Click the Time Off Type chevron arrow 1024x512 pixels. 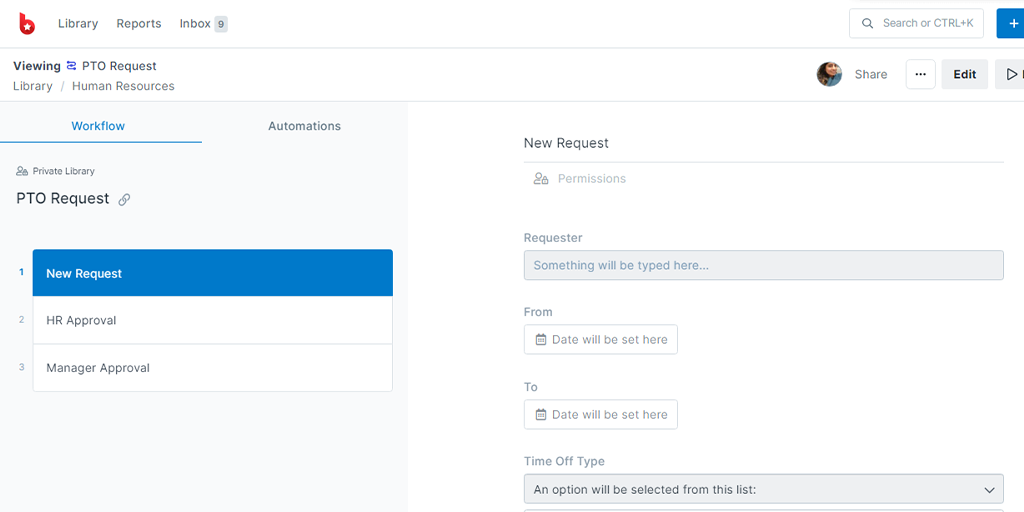pyautogui.click(x=989, y=490)
